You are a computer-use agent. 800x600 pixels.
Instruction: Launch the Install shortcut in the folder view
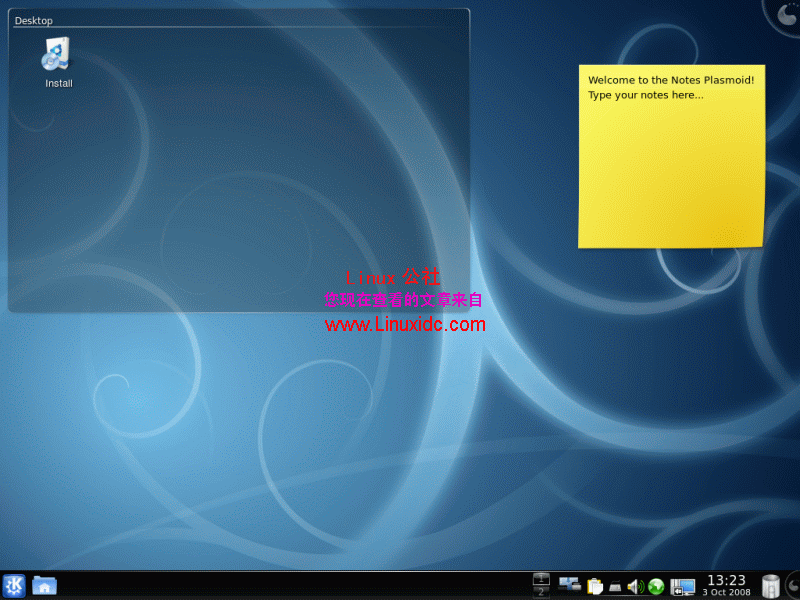click(57, 55)
